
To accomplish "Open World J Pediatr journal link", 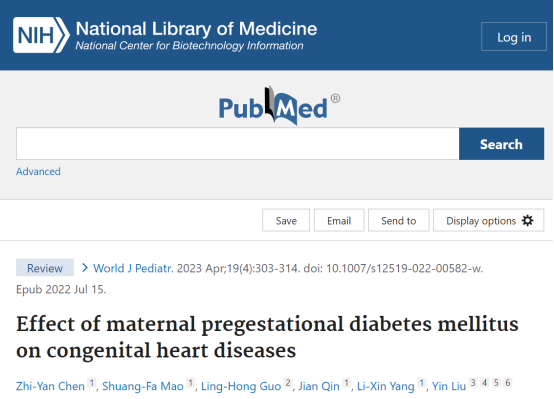I will tap(133, 268).
